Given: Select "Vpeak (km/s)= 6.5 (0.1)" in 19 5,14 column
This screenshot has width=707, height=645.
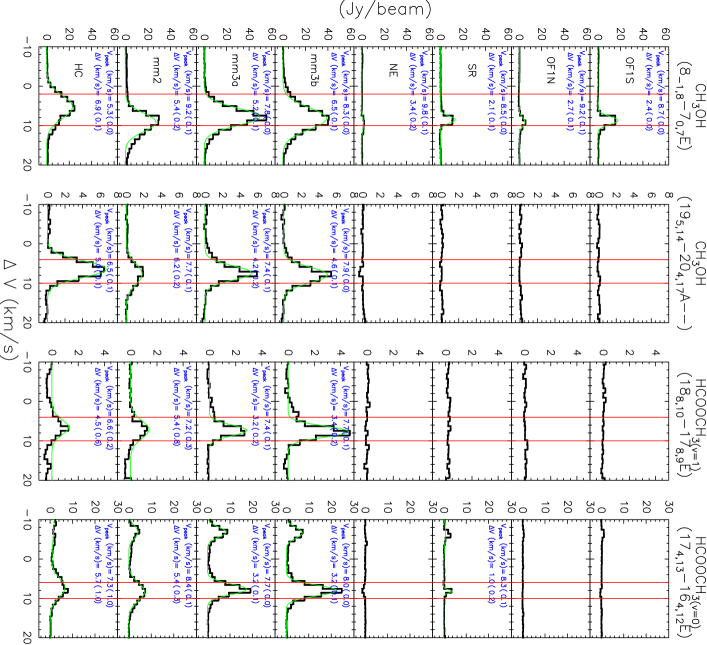Looking at the screenshot, I should pos(110,250).
